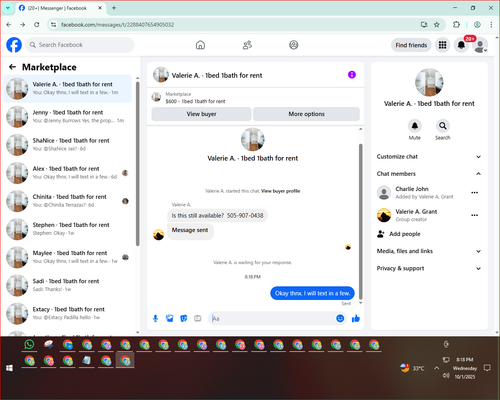Go back using the Marketplace arrow
500x400 pixels.
pyautogui.click(x=13, y=67)
